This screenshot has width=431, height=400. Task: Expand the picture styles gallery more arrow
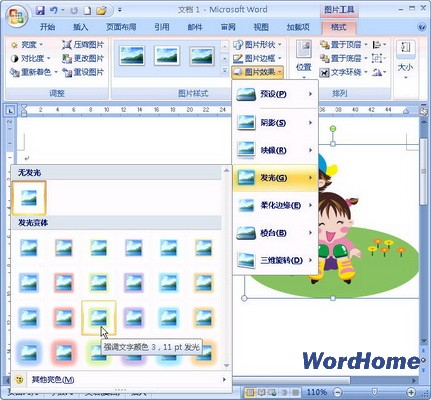225,71
